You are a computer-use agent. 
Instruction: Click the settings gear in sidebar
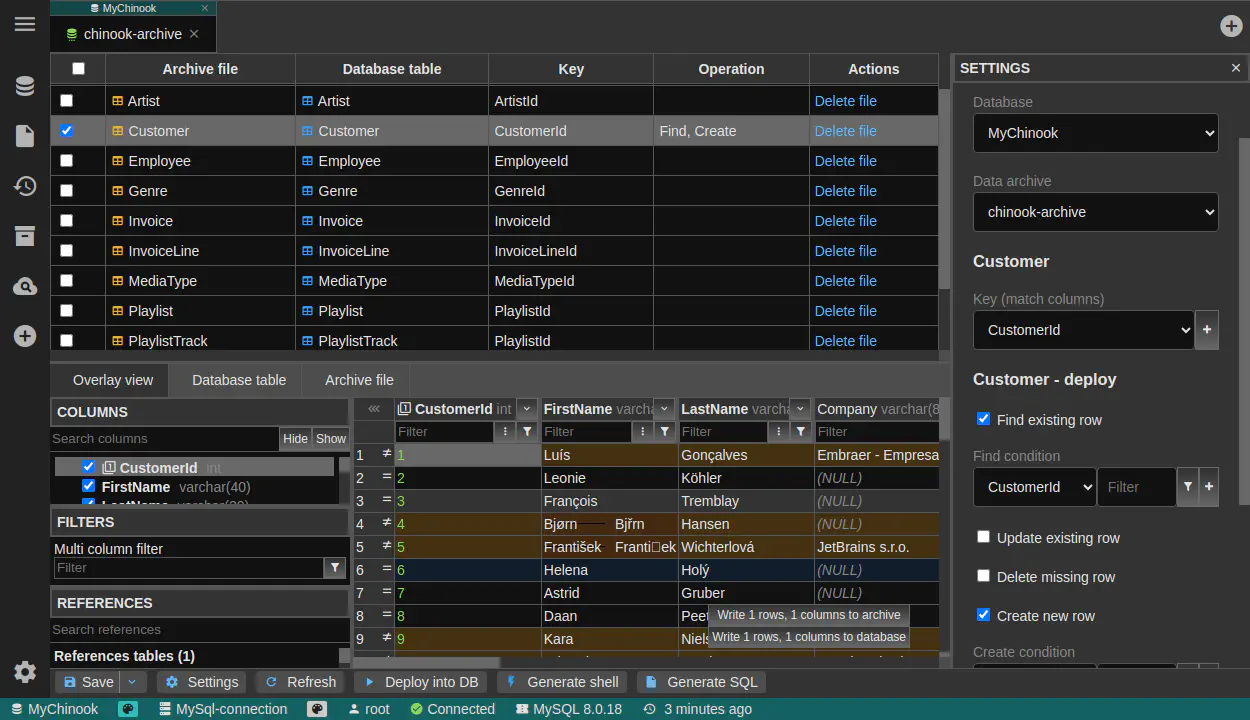25,671
